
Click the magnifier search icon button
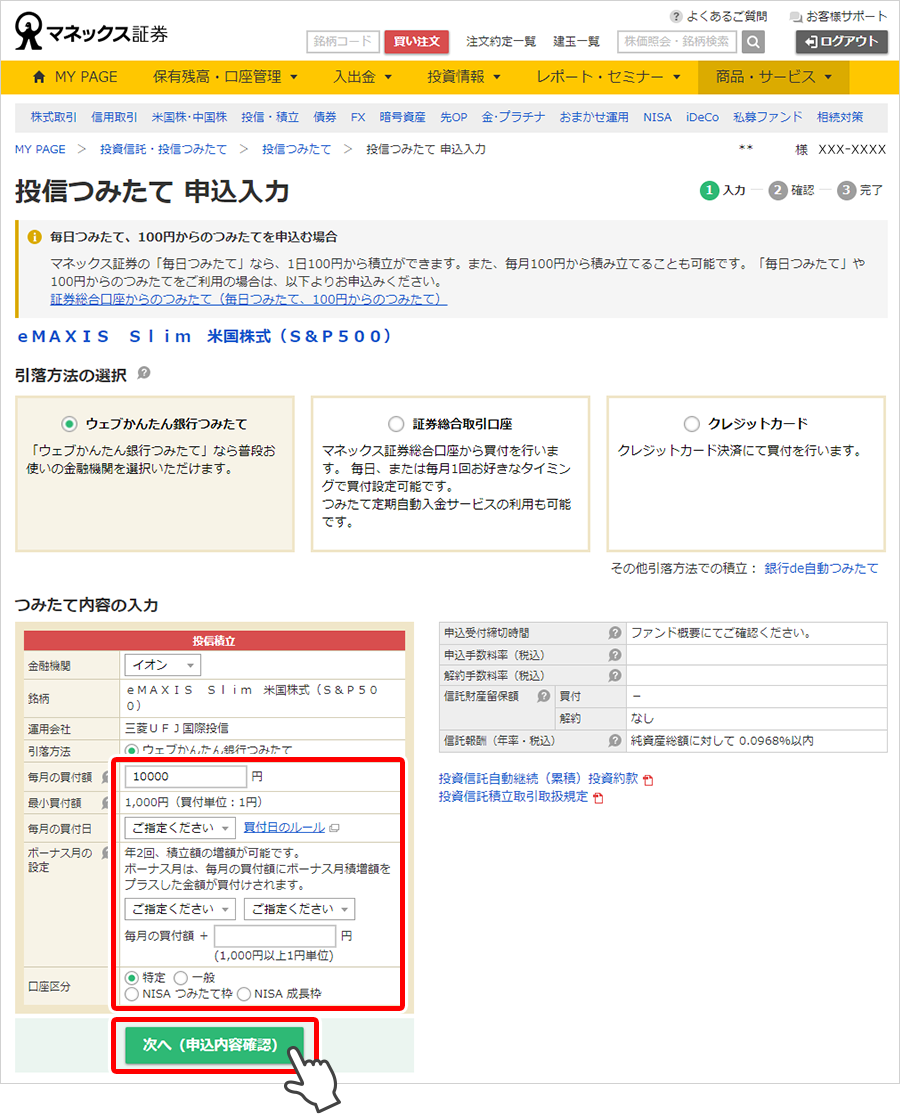click(x=753, y=42)
